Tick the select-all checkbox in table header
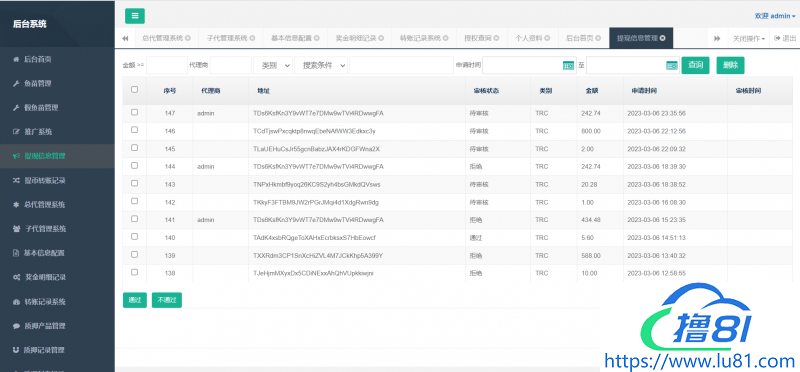The height and width of the screenshot is (372, 800). [x=135, y=89]
